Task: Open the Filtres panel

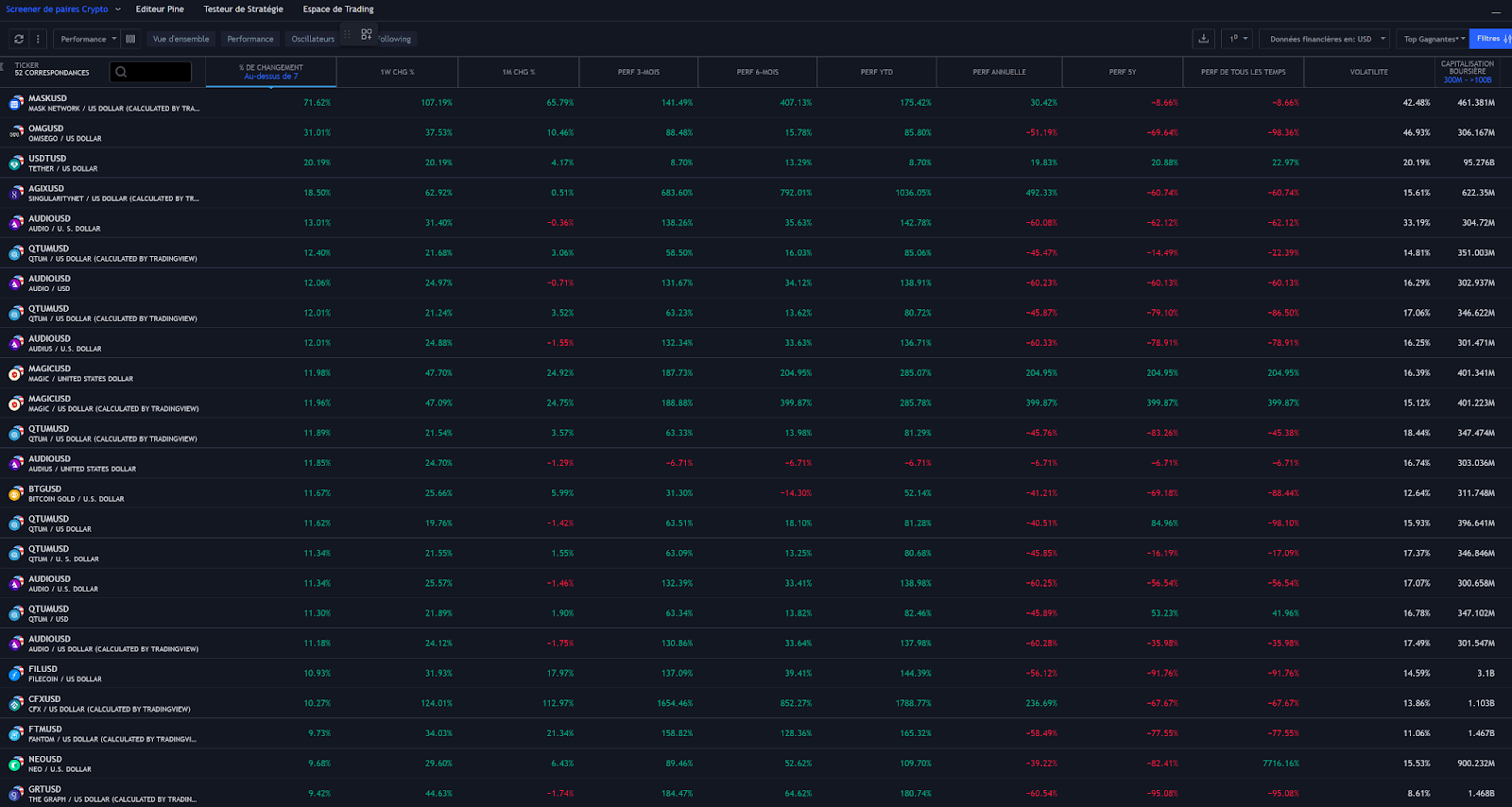Action: coord(1491,39)
